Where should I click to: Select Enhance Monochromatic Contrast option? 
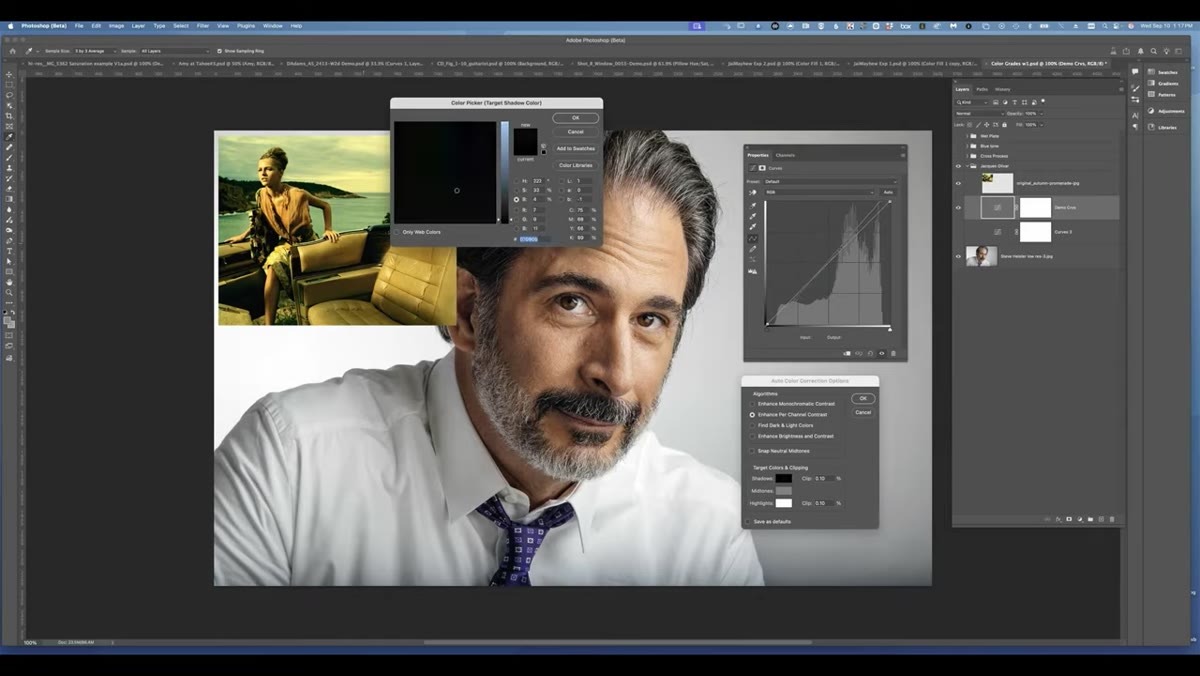(753, 404)
